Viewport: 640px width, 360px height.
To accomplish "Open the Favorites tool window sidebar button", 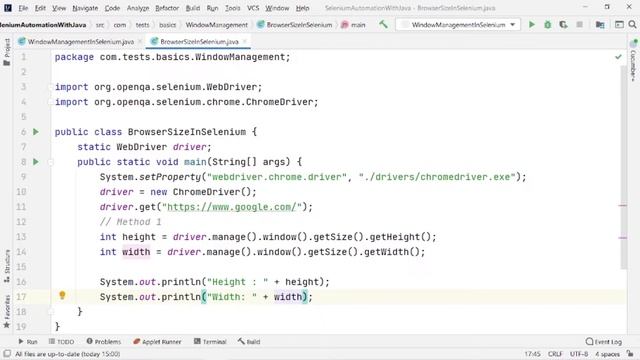I will [x=7, y=311].
